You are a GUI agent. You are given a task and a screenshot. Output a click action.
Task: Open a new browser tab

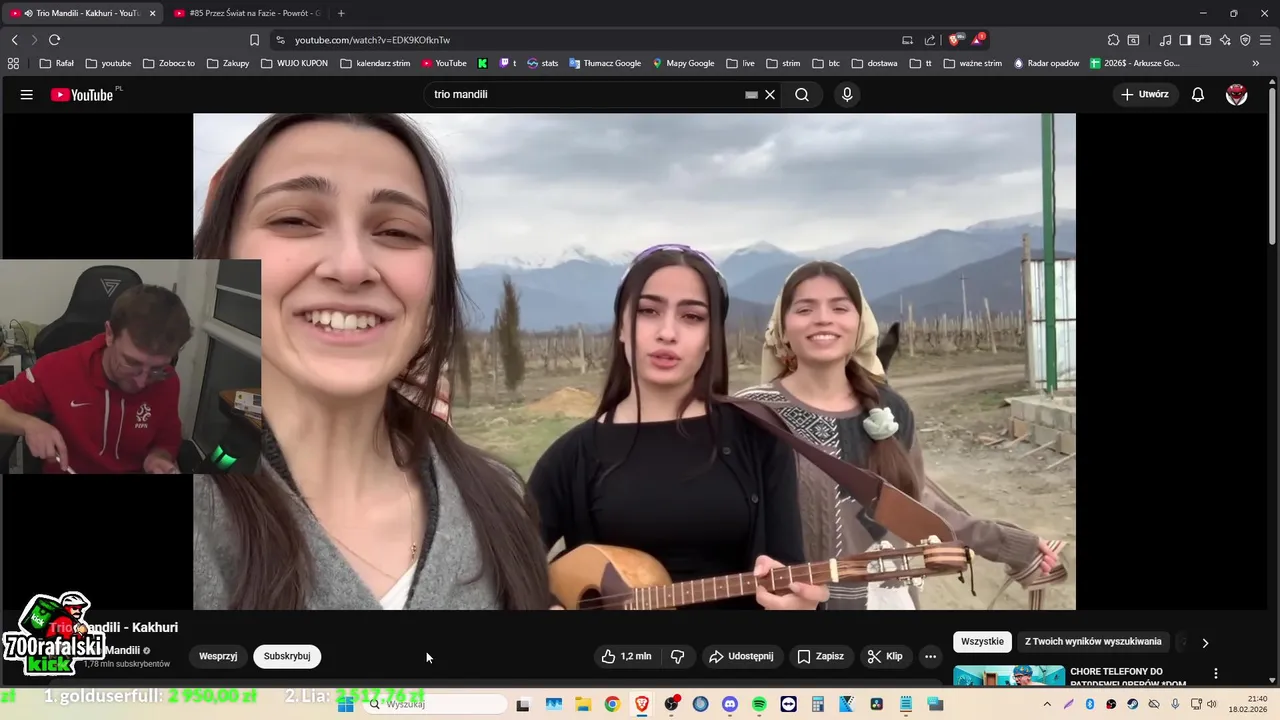(341, 13)
